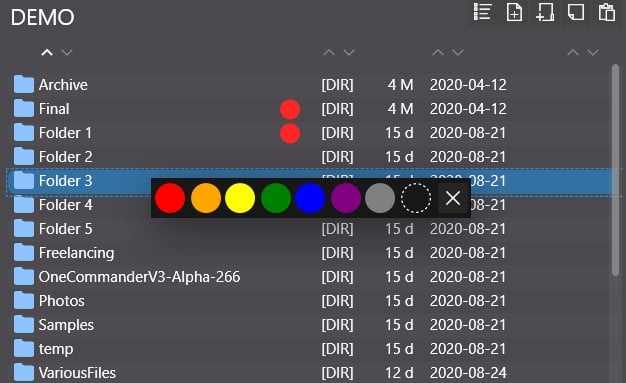Viewport: 626px width, 383px height.
Task: Pick the red color tag
Action: tap(170, 198)
